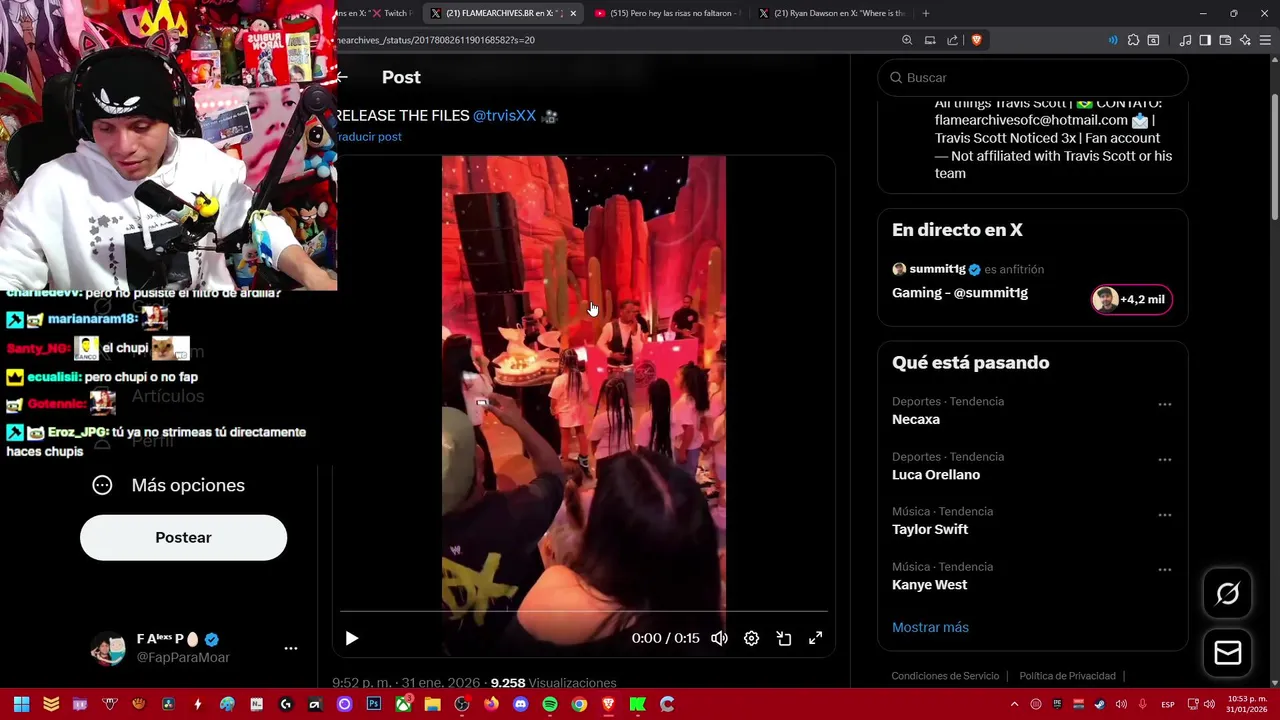Open Condiciones de Servicio link
The image size is (1280, 720).
click(945, 676)
